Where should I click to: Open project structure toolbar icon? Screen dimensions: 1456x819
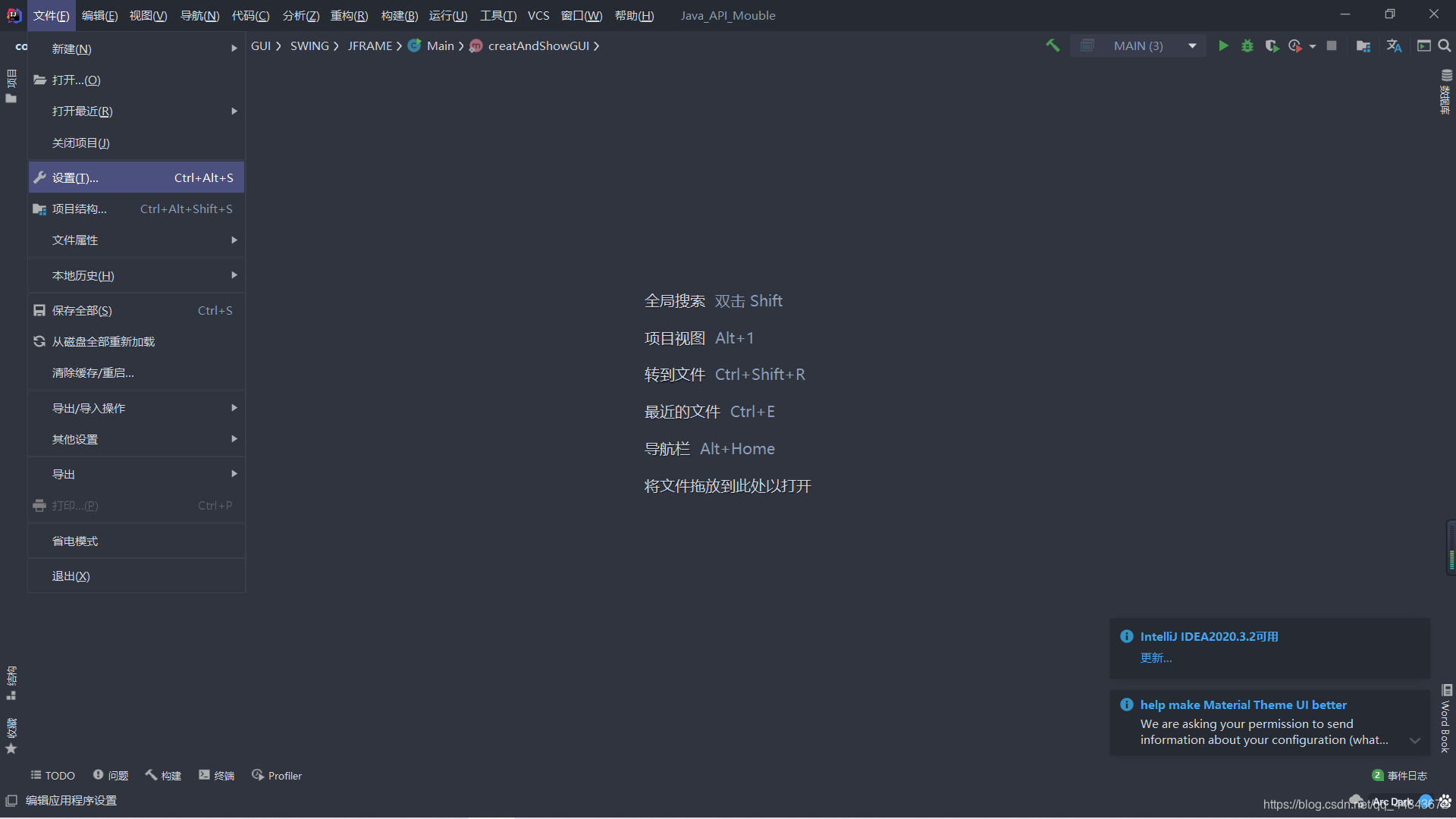coord(1363,45)
